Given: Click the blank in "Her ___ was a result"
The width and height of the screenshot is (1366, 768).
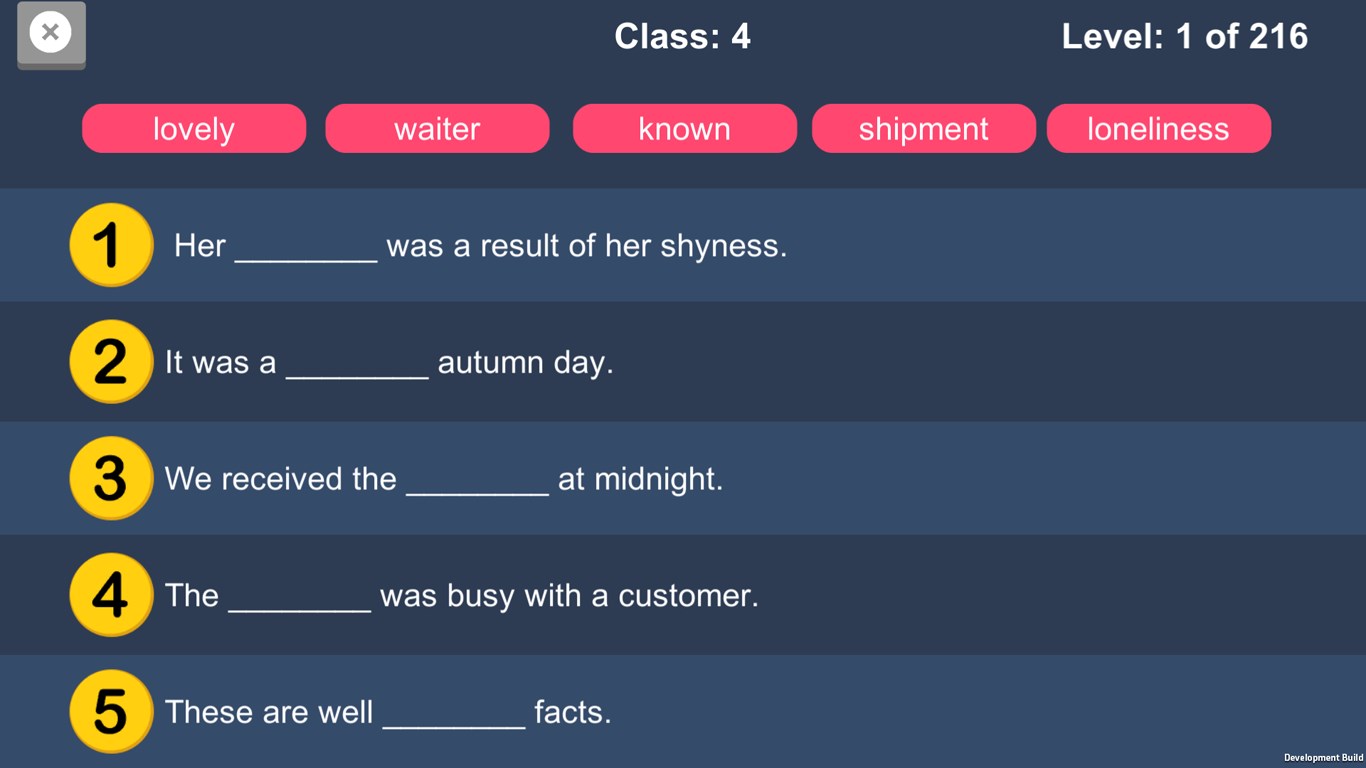Looking at the screenshot, I should point(306,248).
